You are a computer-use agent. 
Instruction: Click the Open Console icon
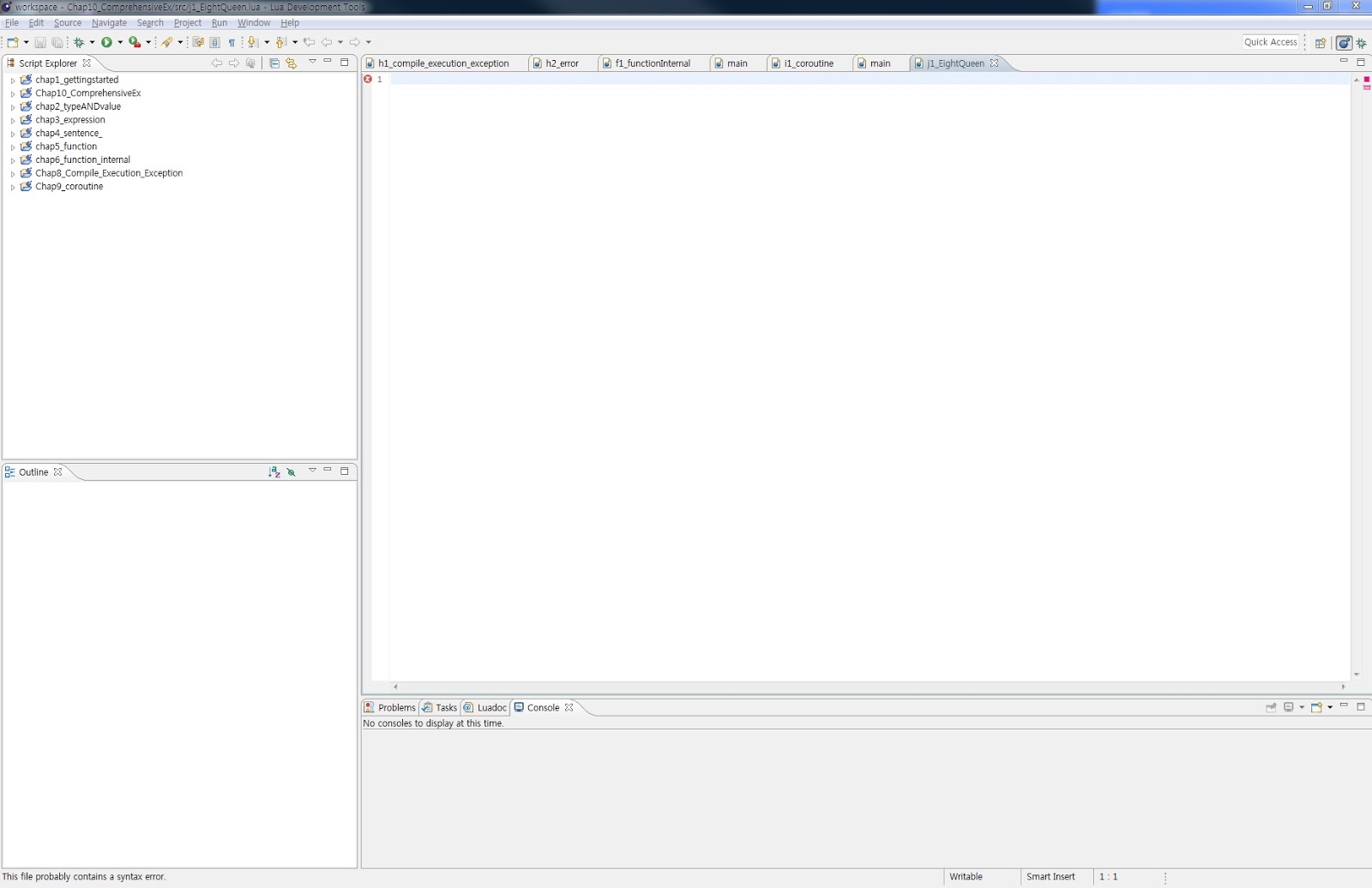(1316, 707)
